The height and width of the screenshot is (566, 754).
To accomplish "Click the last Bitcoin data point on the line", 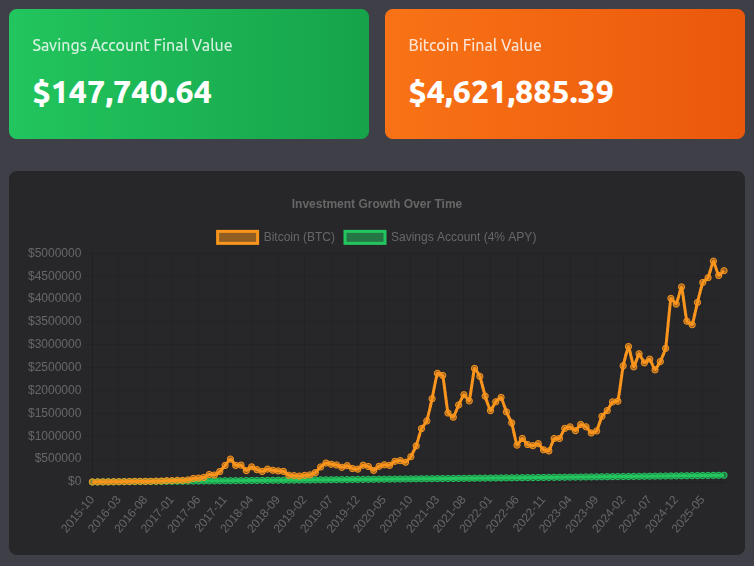I will [724, 270].
